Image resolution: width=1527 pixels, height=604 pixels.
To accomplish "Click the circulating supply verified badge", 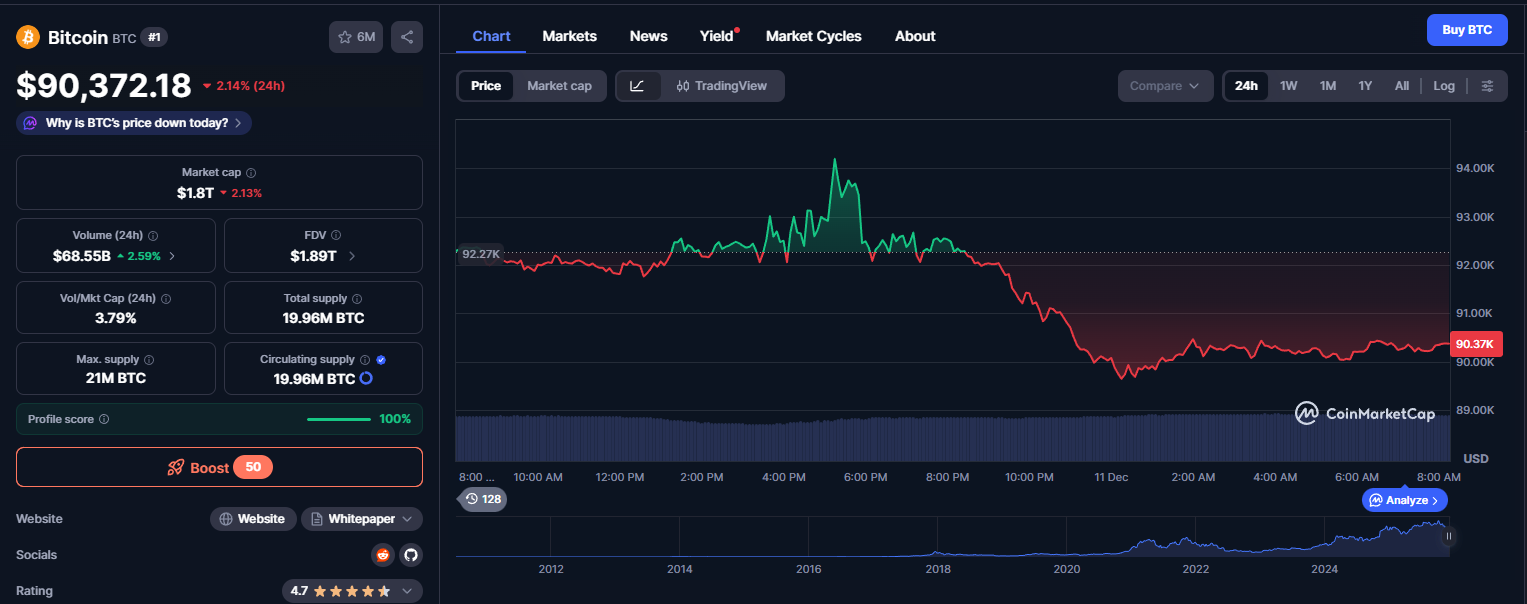I will 383,358.
